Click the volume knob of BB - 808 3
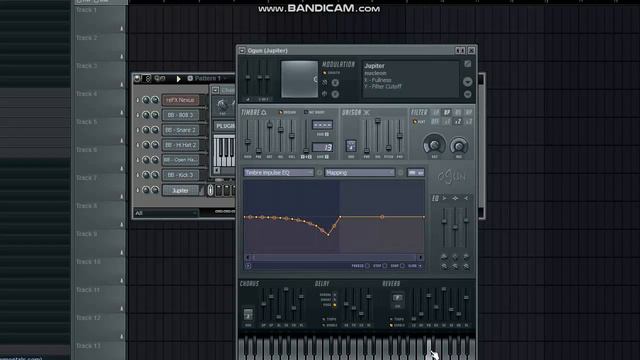The image size is (640, 360). (x=155, y=115)
